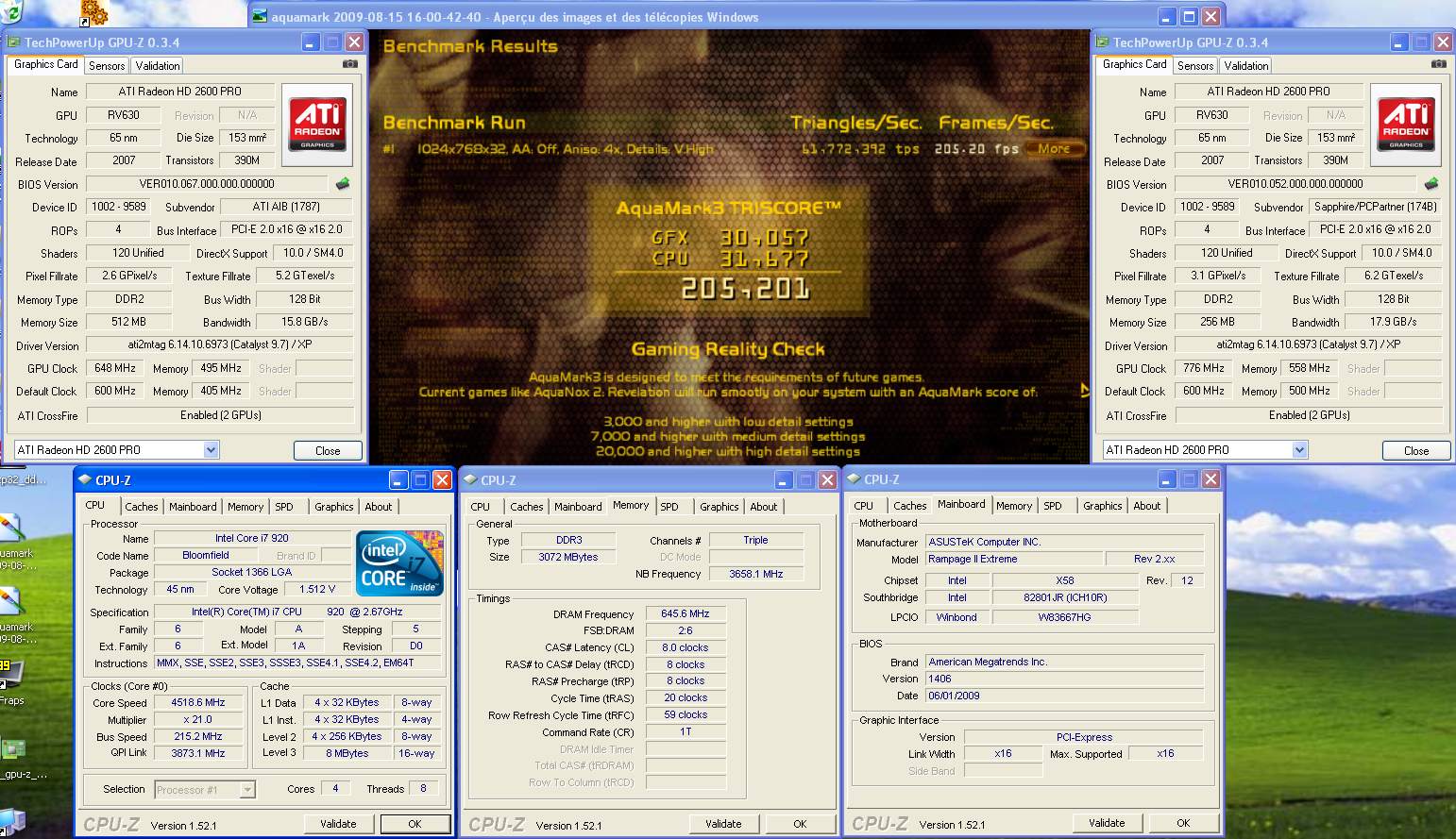Click OK in right CPU-Z window
This screenshot has height=839, width=1456.
[x=1183, y=823]
